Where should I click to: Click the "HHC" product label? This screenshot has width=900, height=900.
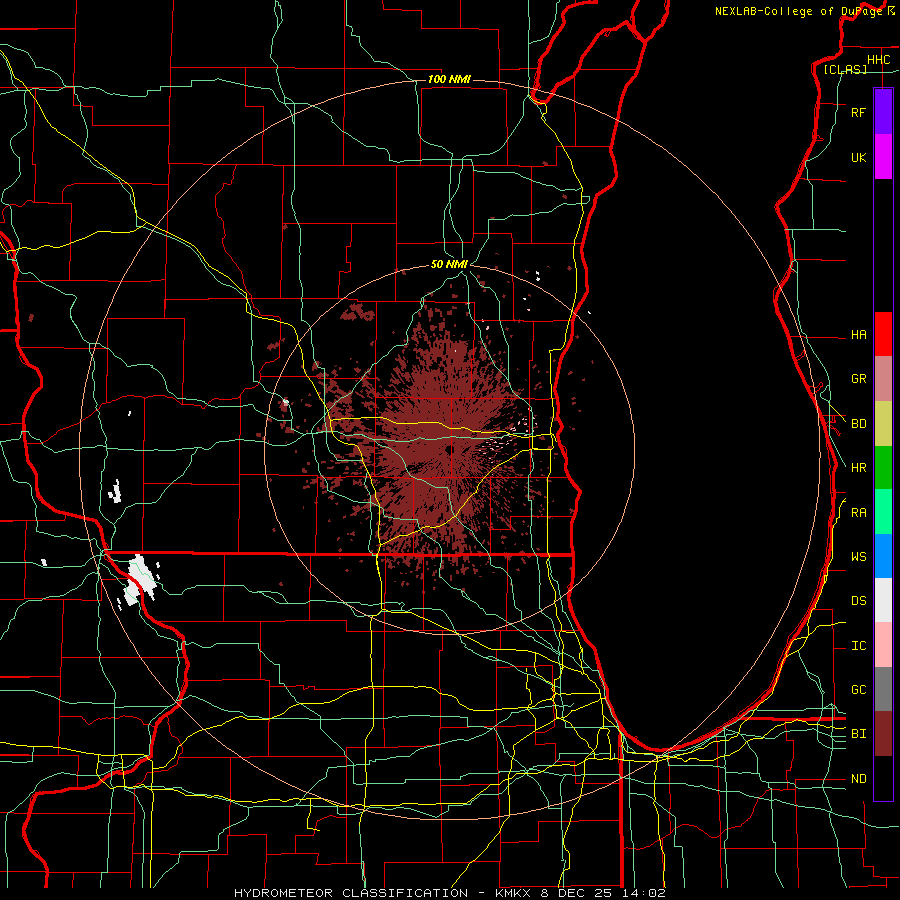(878, 60)
